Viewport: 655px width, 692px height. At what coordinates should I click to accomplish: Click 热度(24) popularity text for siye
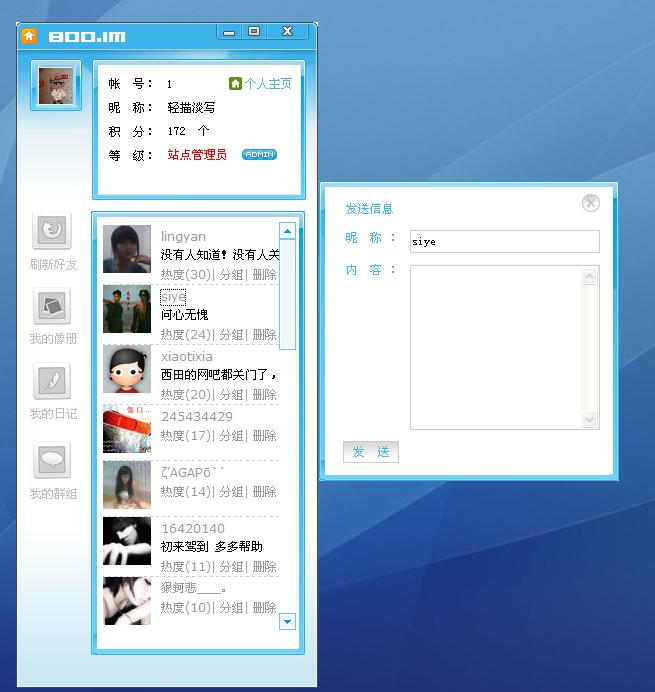tap(186, 335)
